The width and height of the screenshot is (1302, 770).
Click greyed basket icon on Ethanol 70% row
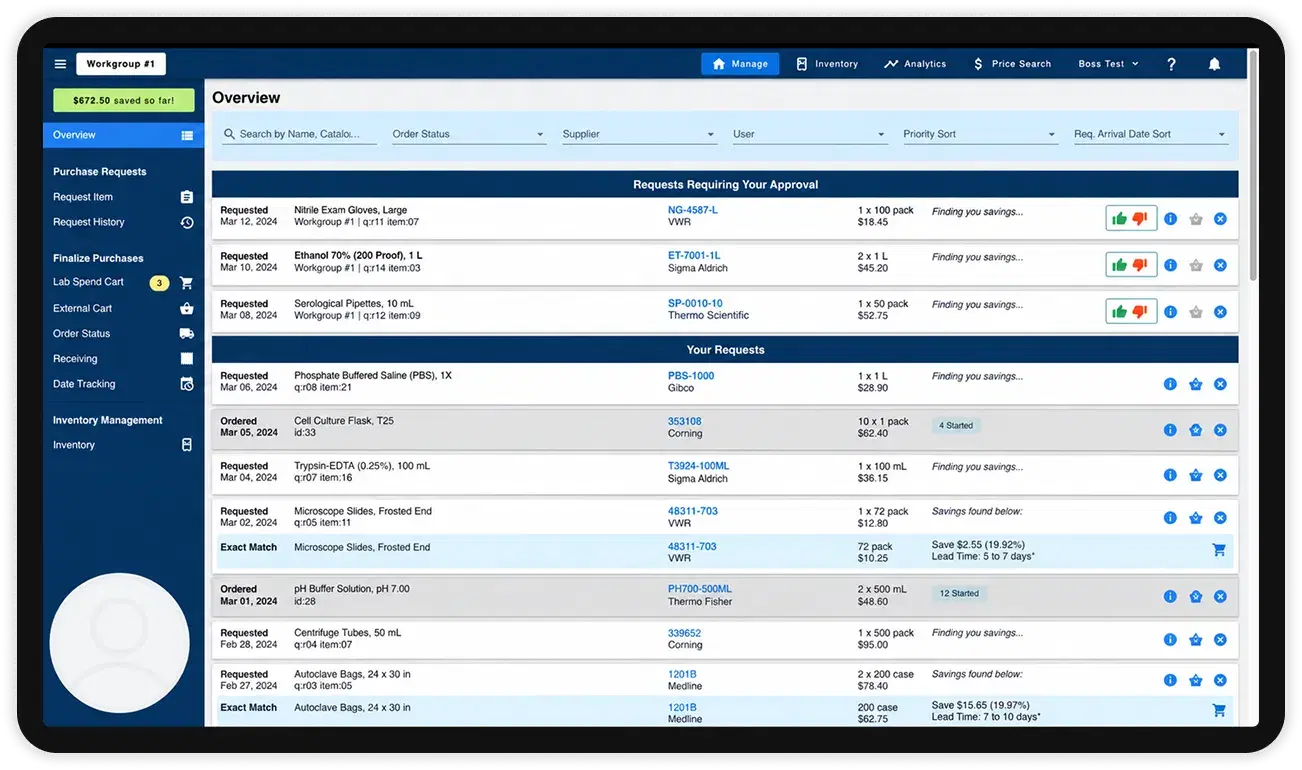1195,265
